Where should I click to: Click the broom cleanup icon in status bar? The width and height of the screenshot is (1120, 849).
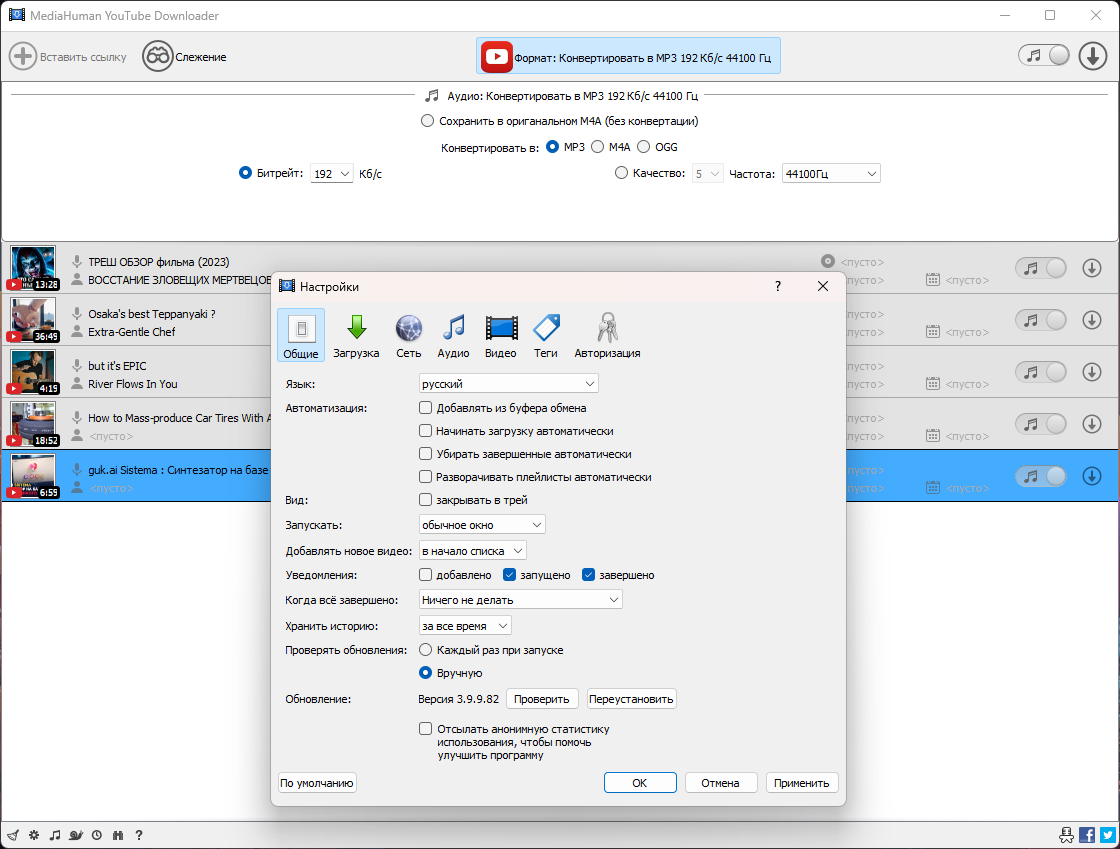[x=12, y=835]
